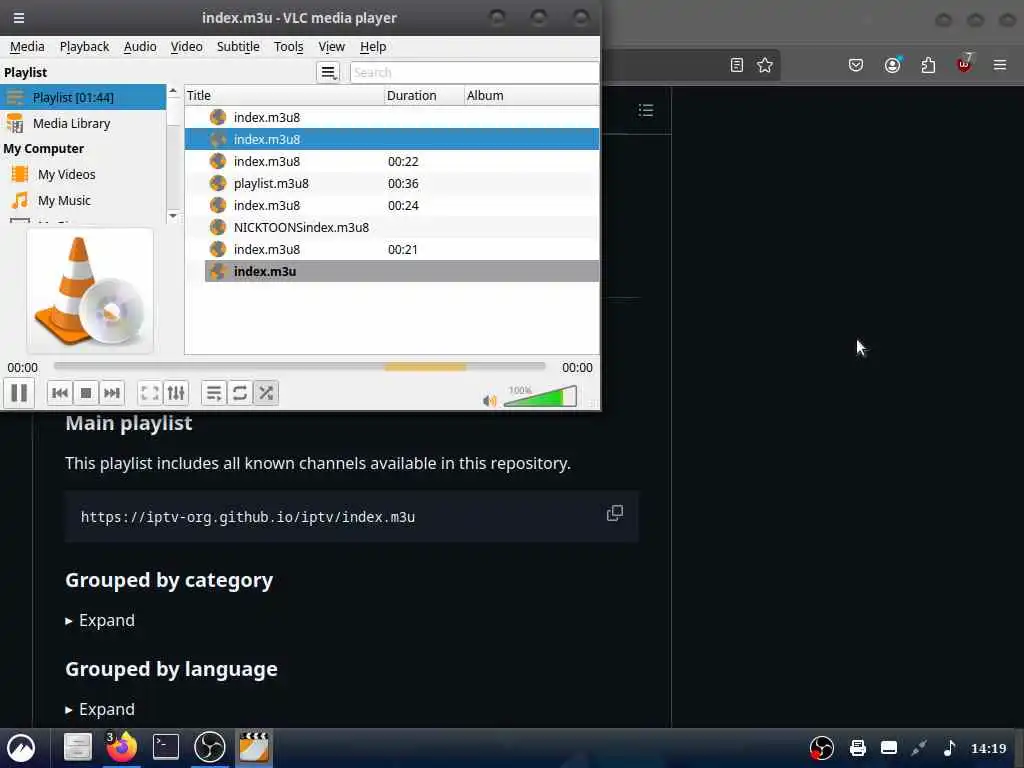Toggle fullscreen video mode
This screenshot has height=768, width=1024.
click(x=150, y=393)
